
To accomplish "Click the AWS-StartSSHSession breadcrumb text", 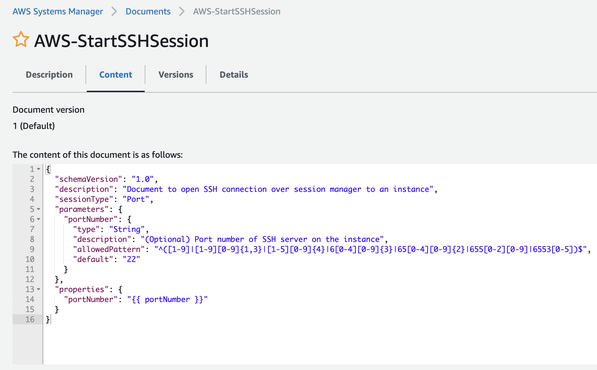I will [236, 11].
